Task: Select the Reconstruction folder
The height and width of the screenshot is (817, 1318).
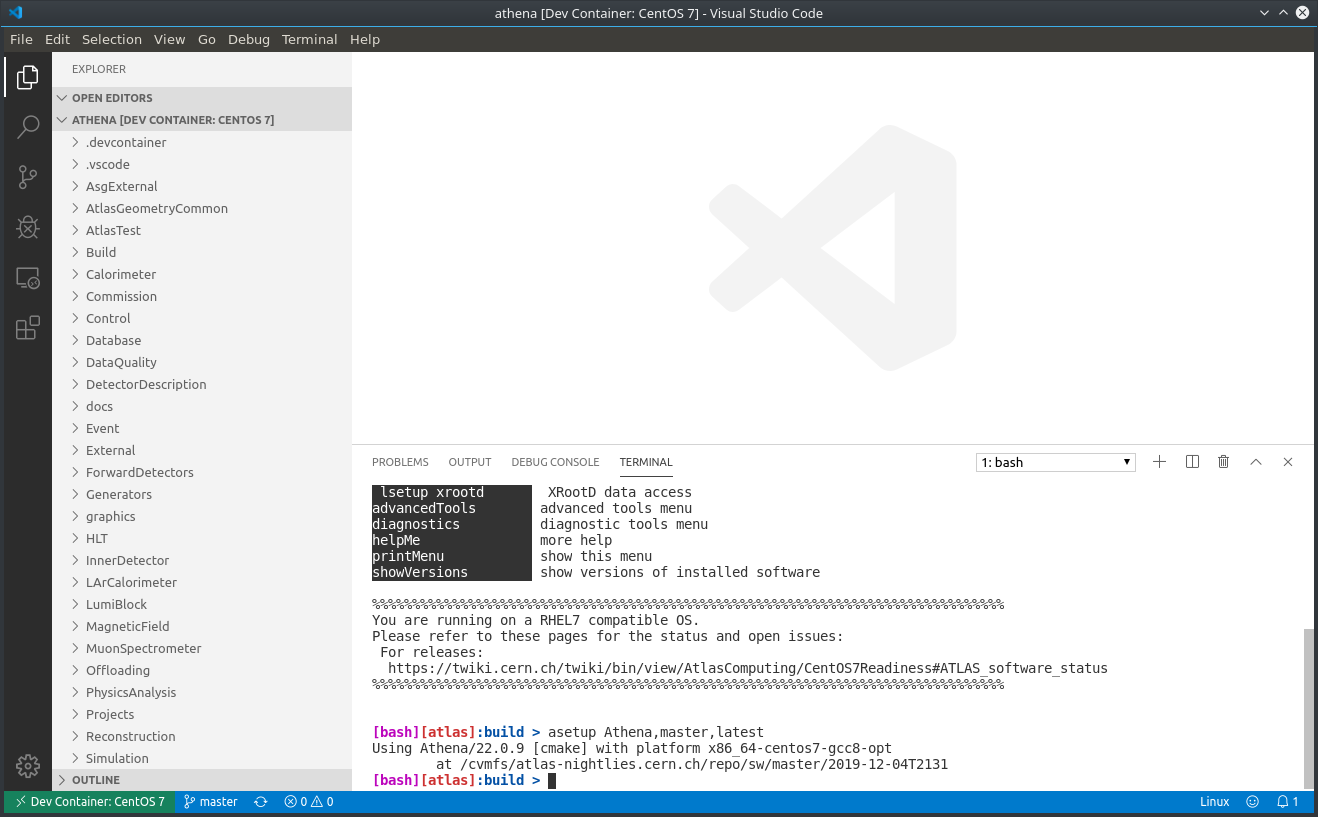Action: click(202, 736)
